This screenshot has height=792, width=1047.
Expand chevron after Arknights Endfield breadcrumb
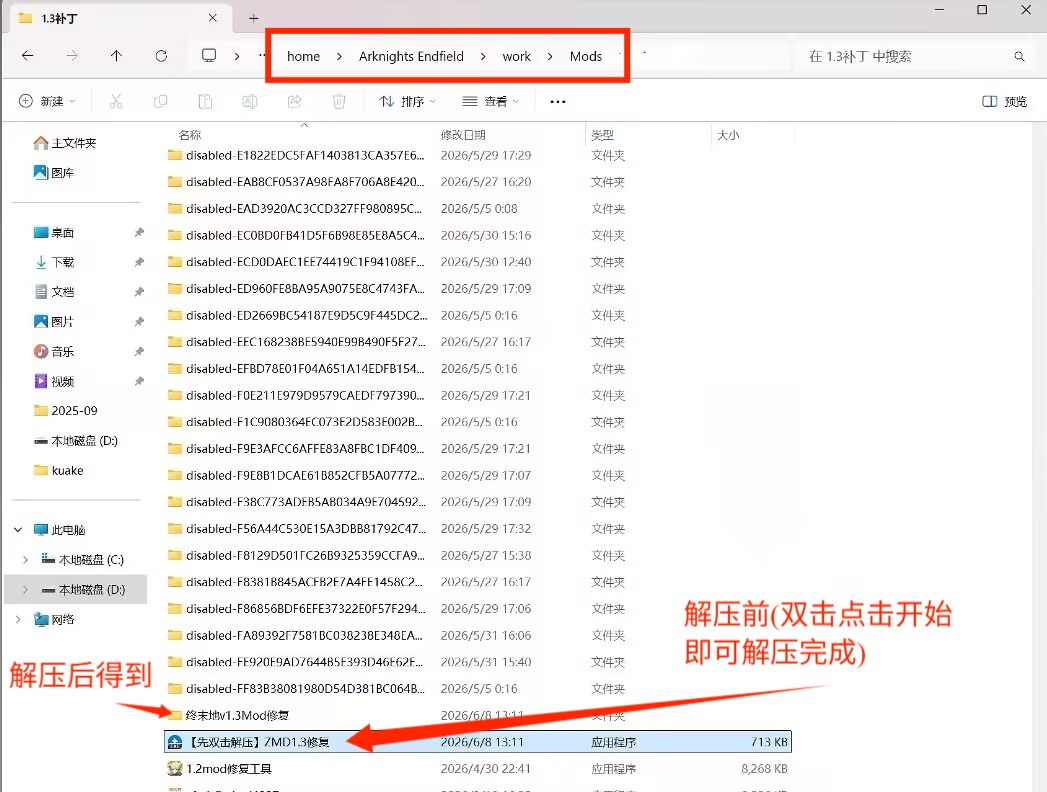tap(483, 57)
